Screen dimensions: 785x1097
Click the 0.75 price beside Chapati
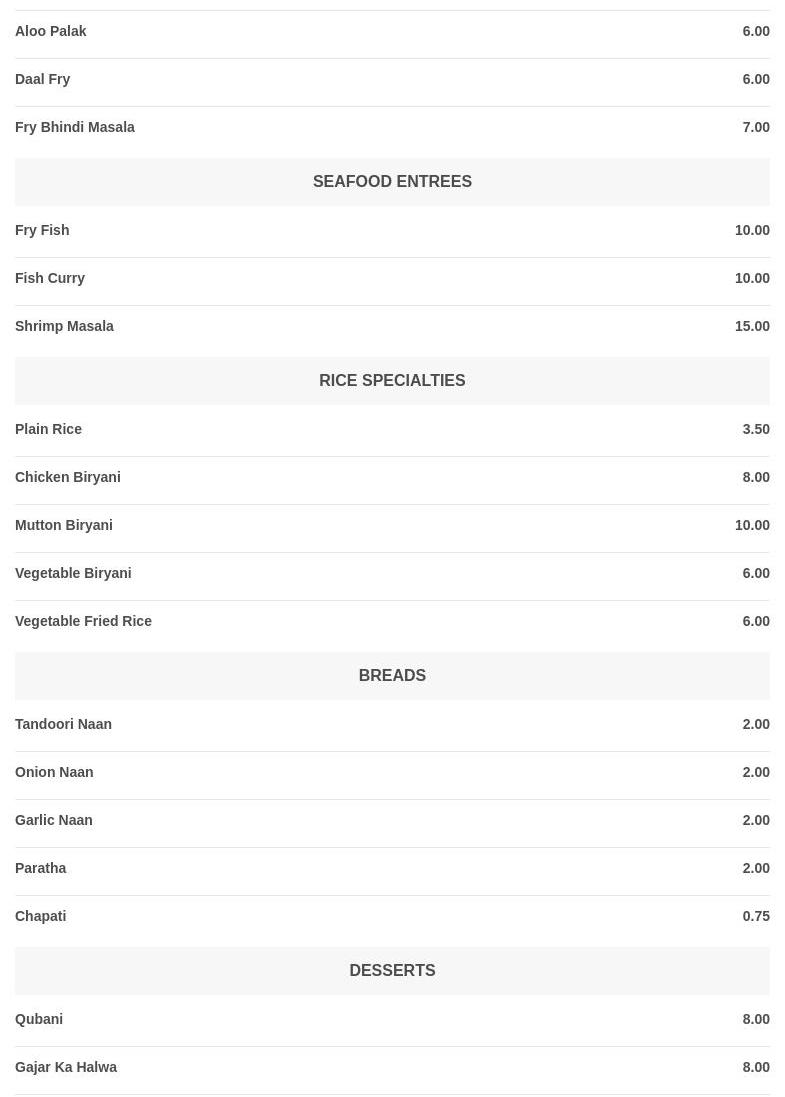[x=756, y=916]
